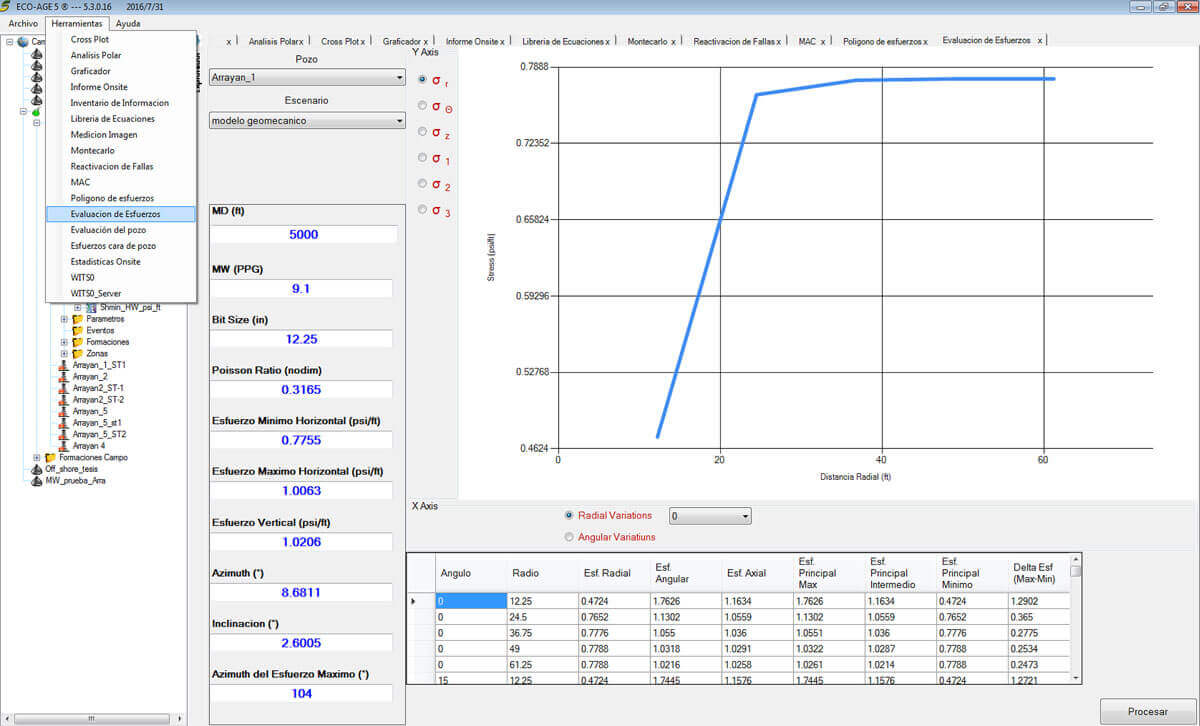Click the Procesar button
The image size is (1200, 726).
point(1147,711)
